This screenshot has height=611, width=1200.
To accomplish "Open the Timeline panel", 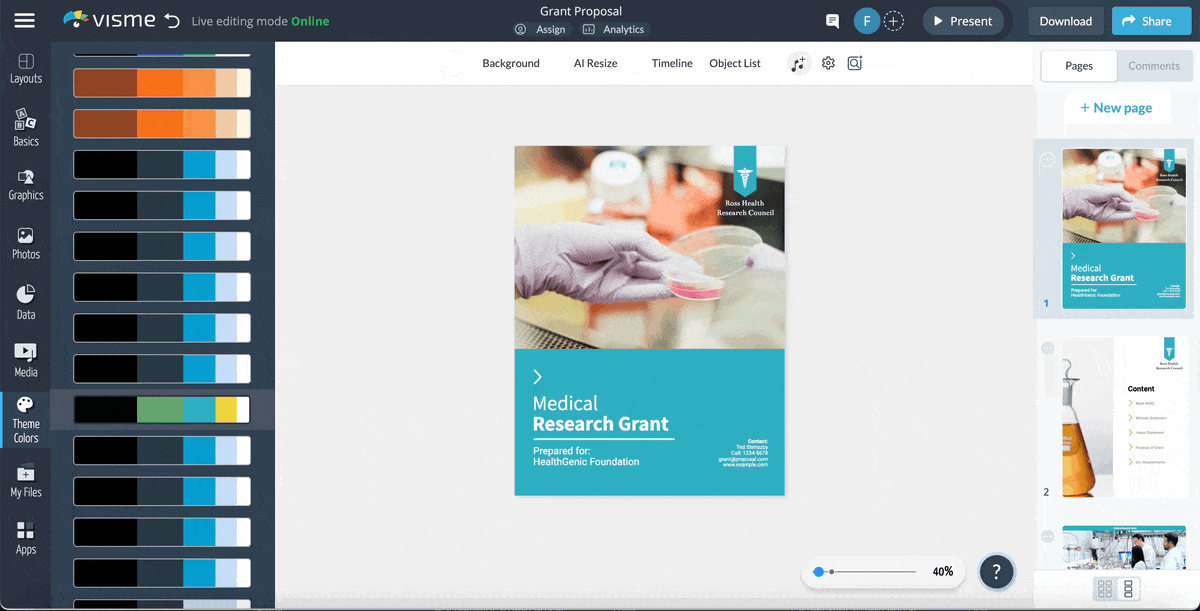I will pyautogui.click(x=671, y=62).
